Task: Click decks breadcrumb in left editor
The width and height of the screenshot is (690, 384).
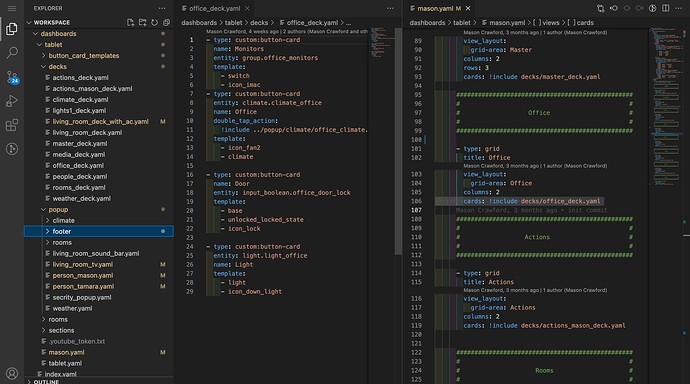Action: [259, 23]
